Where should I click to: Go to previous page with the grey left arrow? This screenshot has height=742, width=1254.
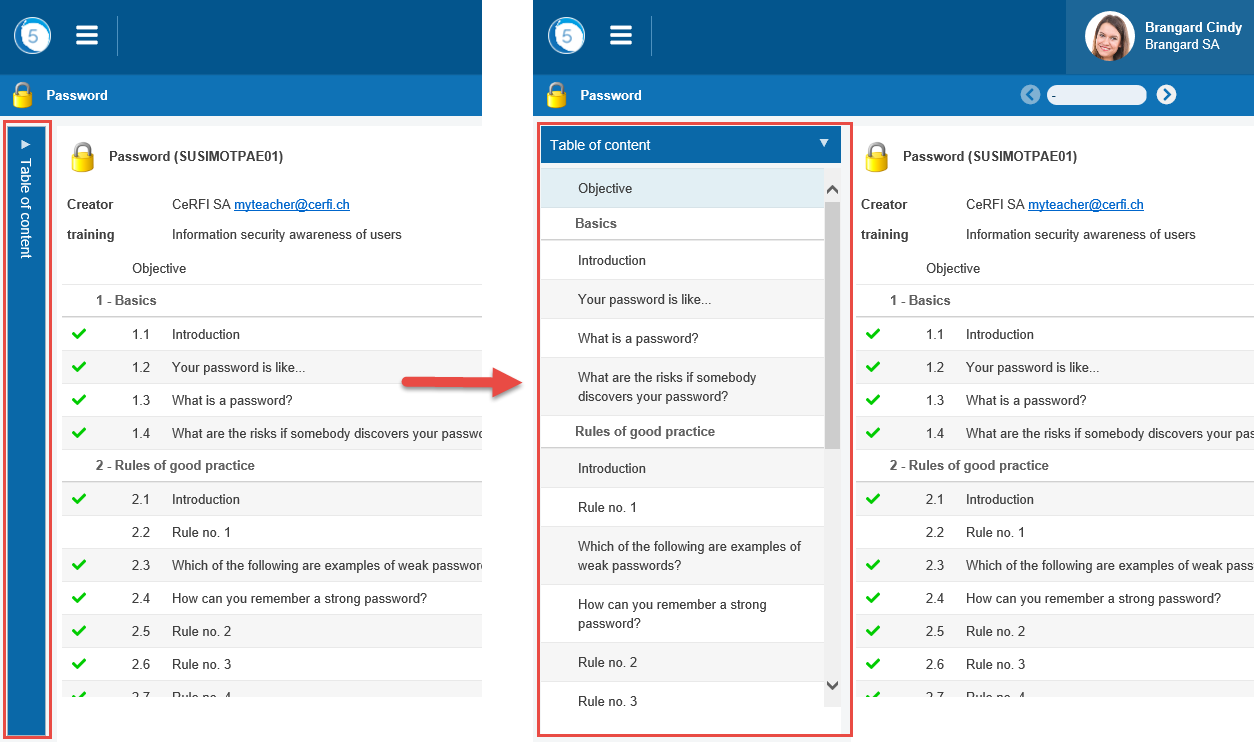(x=1030, y=95)
